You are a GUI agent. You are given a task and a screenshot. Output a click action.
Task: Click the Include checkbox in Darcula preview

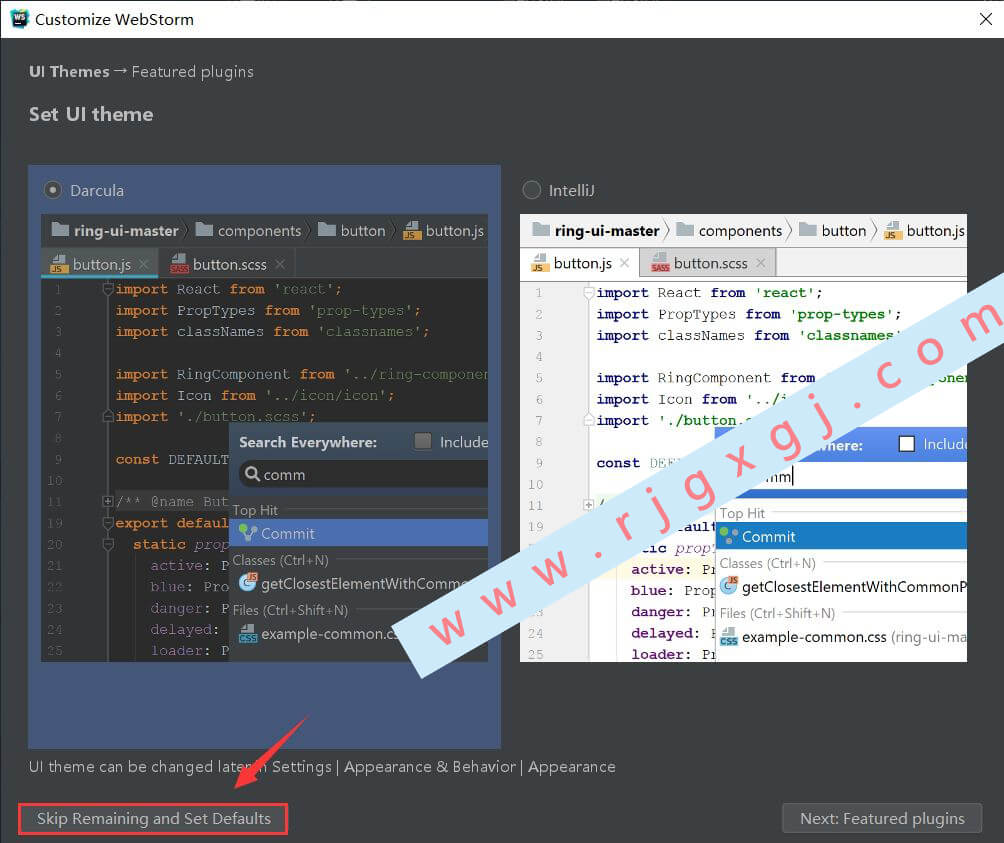[423, 441]
